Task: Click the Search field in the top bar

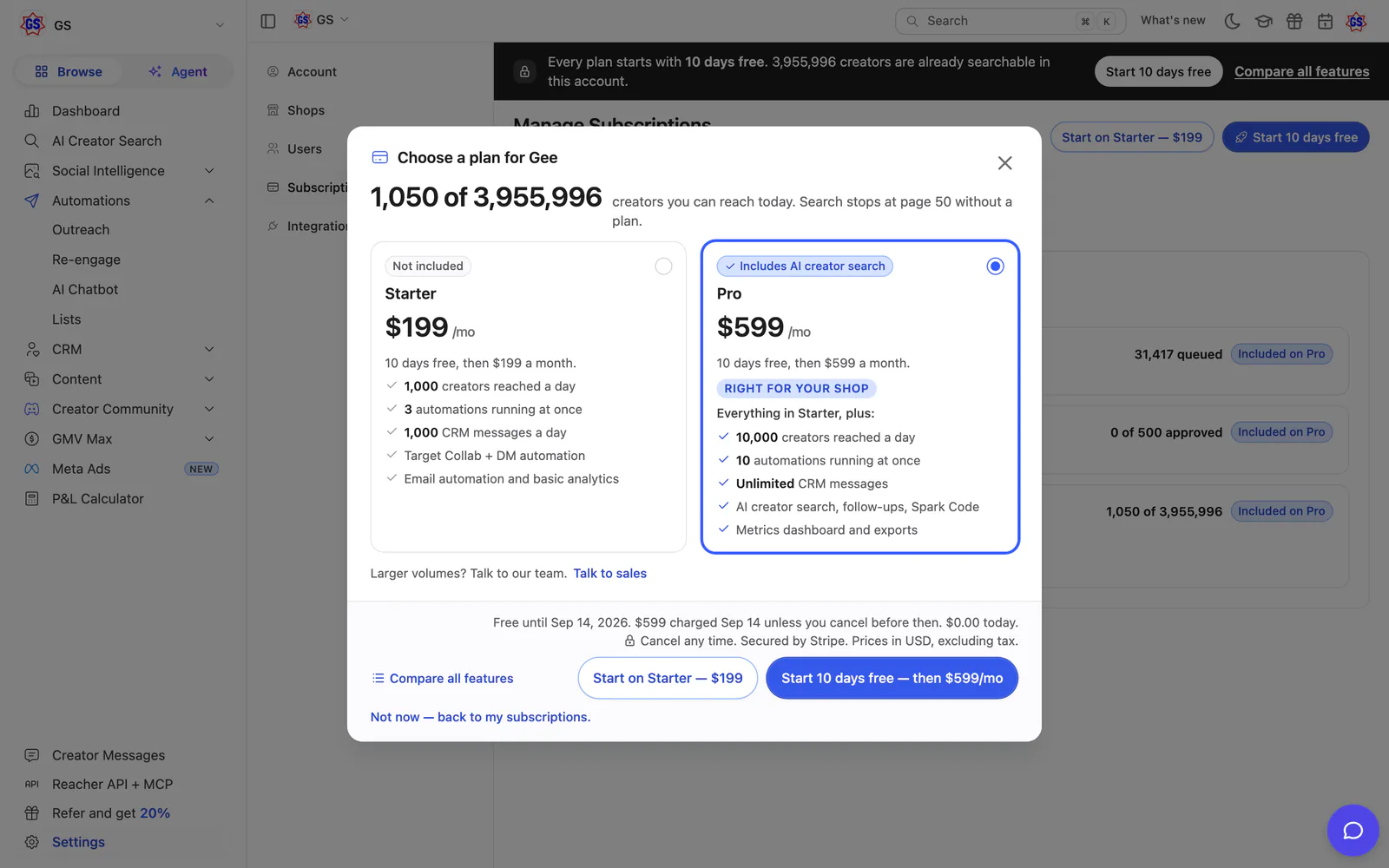Action: coord(1010,21)
